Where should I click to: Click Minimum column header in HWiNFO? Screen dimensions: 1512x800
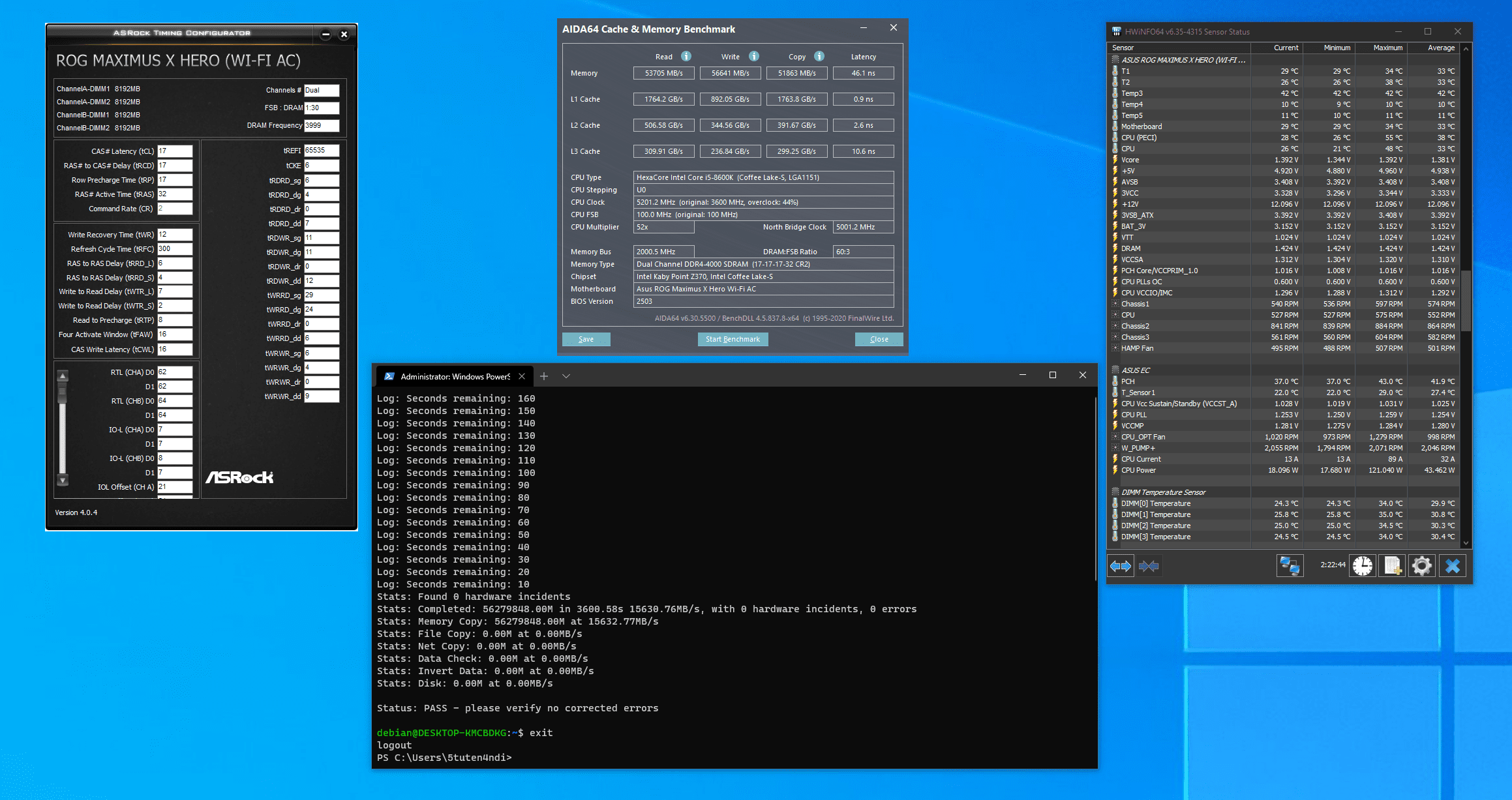tap(1329, 48)
